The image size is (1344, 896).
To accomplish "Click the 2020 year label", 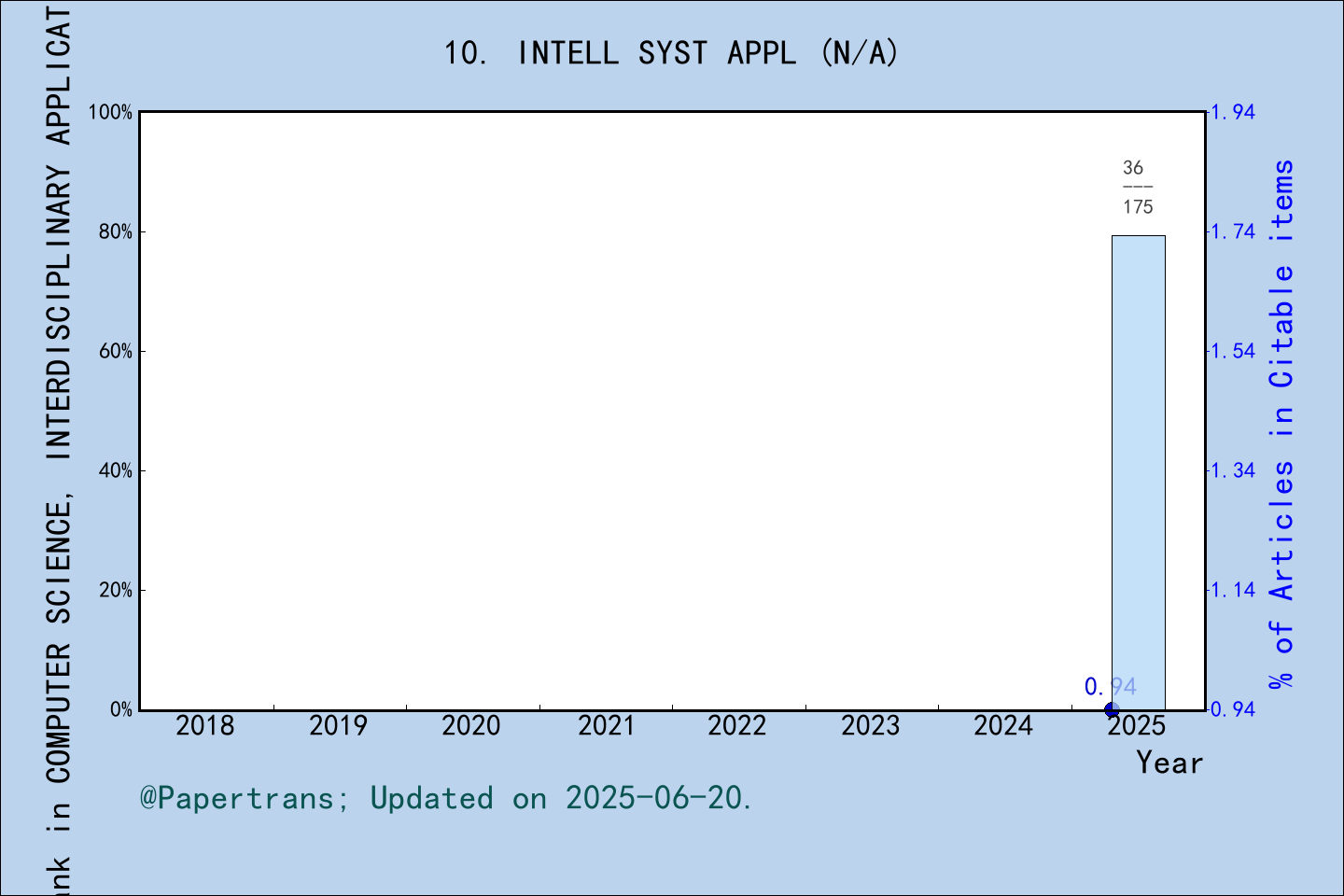I will [x=471, y=725].
